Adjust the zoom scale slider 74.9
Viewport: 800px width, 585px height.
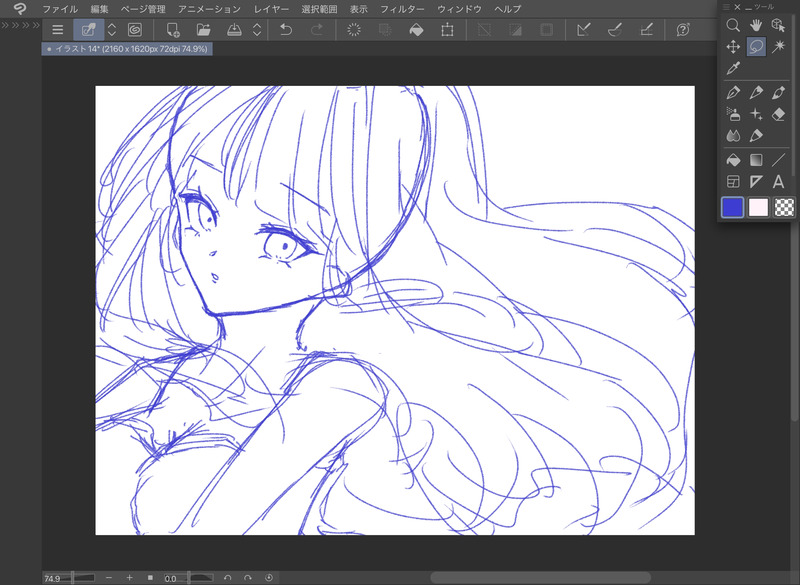tap(69, 578)
